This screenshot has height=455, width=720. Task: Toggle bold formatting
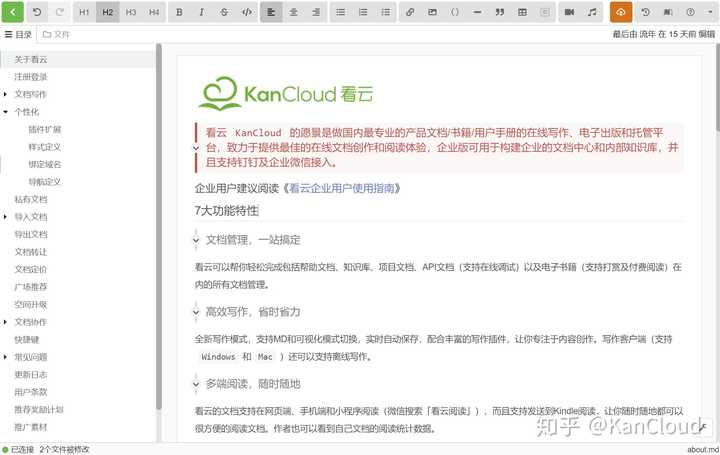(179, 12)
